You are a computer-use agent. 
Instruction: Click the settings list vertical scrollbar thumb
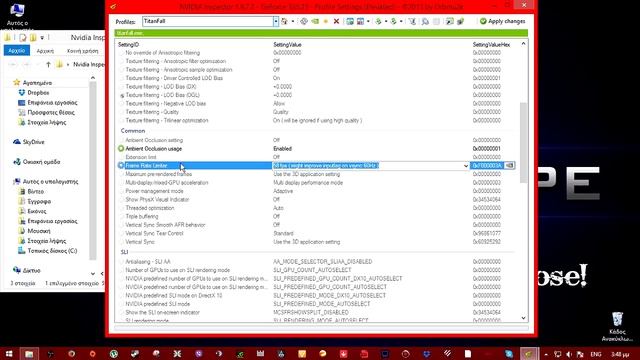[x=523, y=143]
